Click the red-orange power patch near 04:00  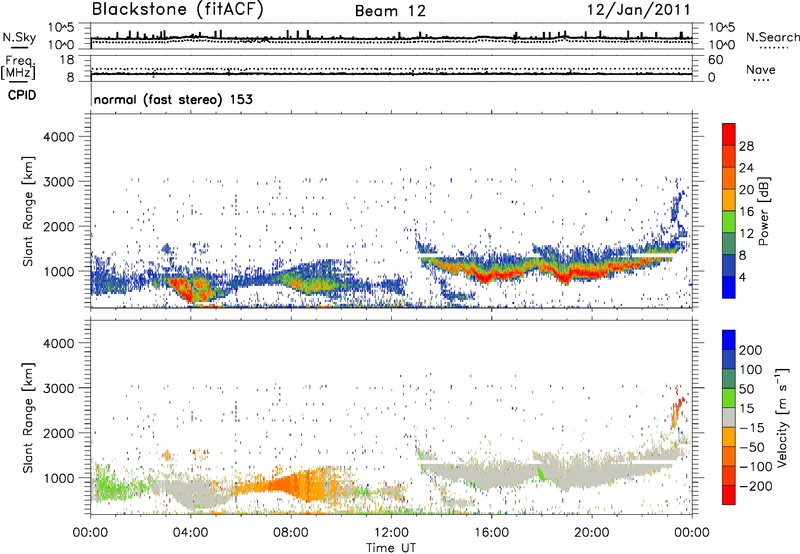tap(191, 288)
